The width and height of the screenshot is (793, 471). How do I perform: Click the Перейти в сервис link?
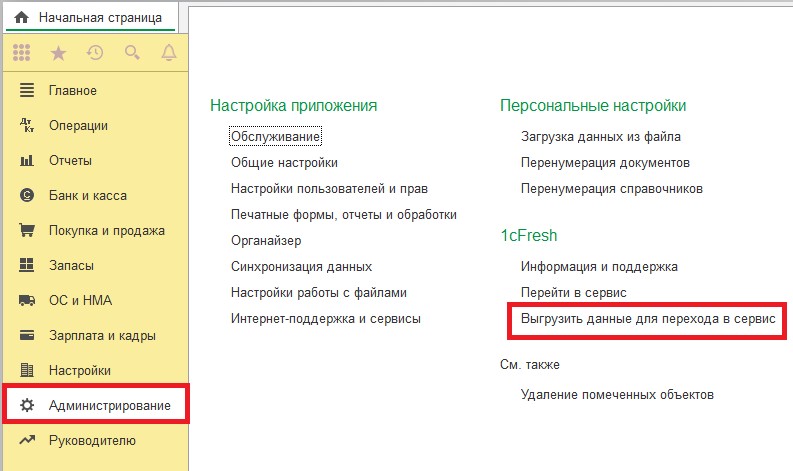pos(573,293)
